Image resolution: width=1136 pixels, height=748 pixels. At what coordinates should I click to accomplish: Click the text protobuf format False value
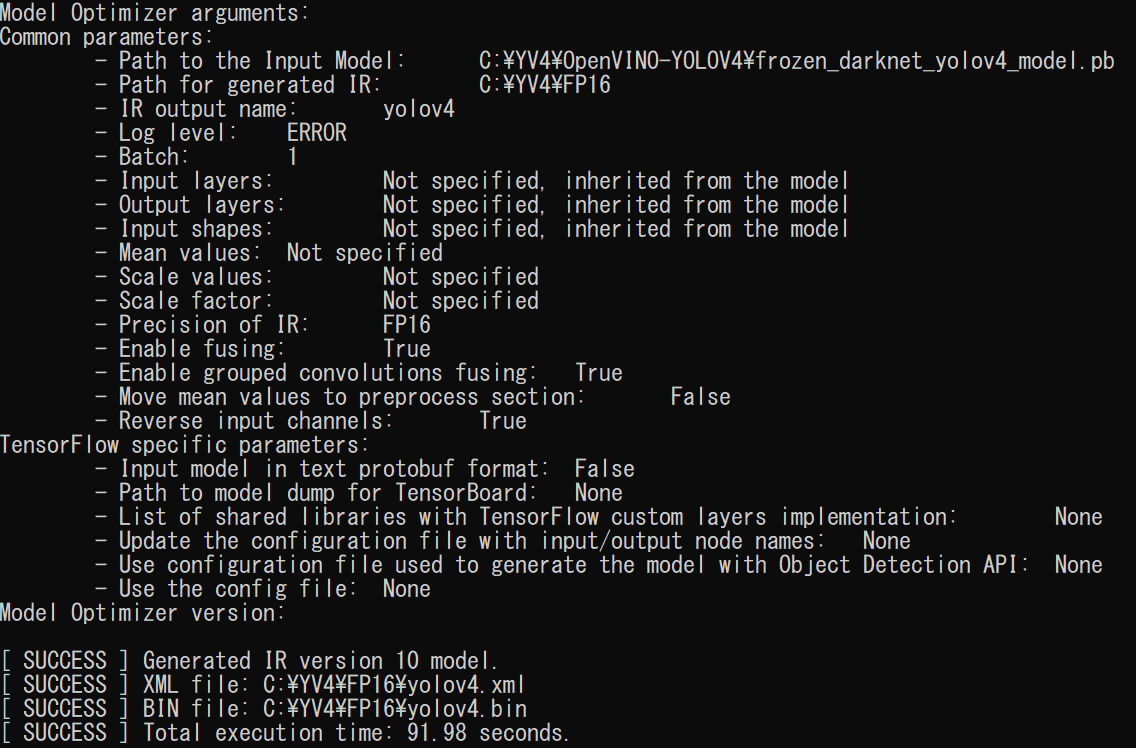click(x=604, y=469)
